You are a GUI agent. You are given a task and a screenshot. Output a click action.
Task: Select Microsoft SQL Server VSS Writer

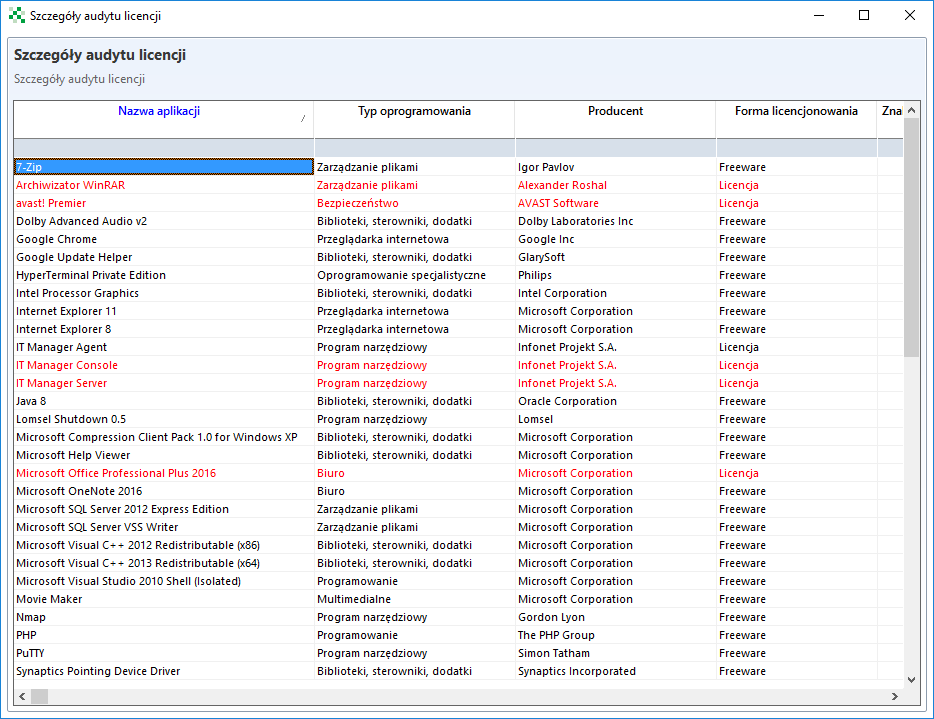(459, 527)
